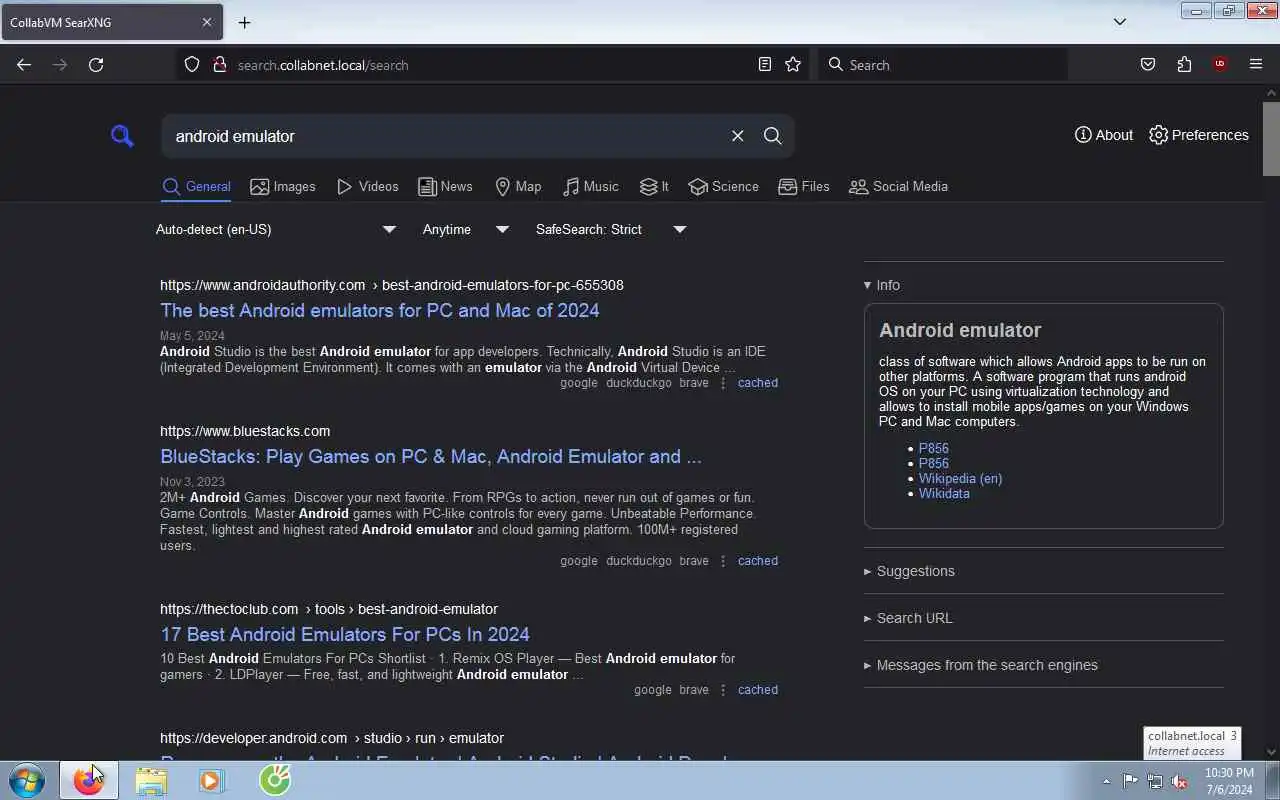This screenshot has width=1280, height=800.
Task: Open Firefox application menu
Action: click(1256, 65)
